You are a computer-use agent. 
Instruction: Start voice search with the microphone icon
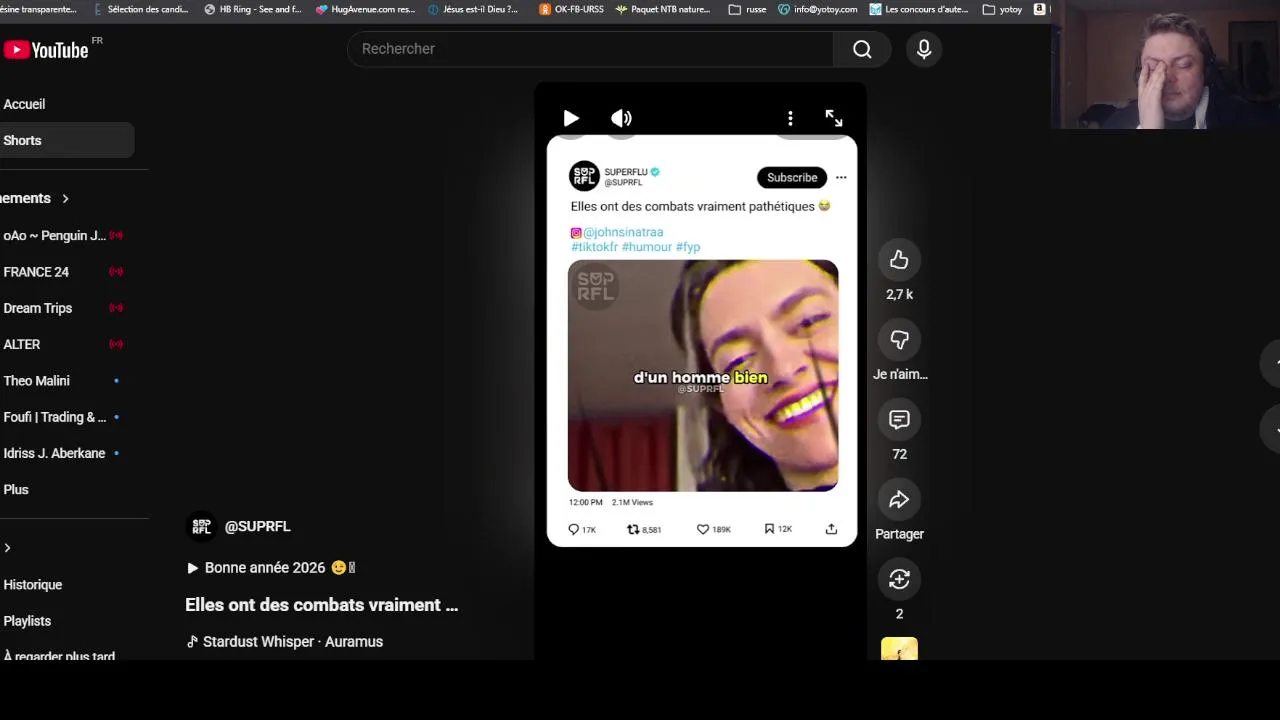(924, 49)
